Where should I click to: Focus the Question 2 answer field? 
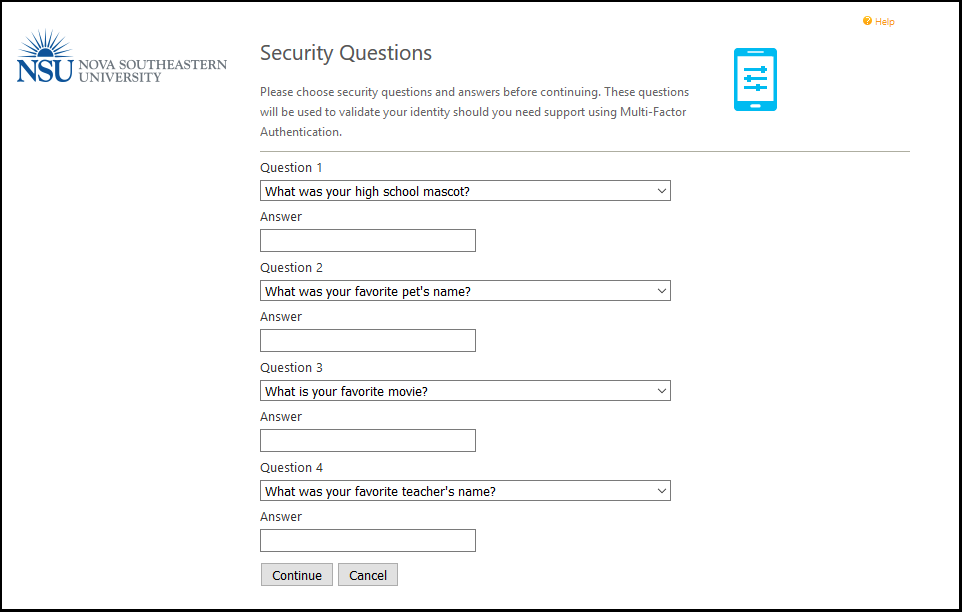pos(368,340)
